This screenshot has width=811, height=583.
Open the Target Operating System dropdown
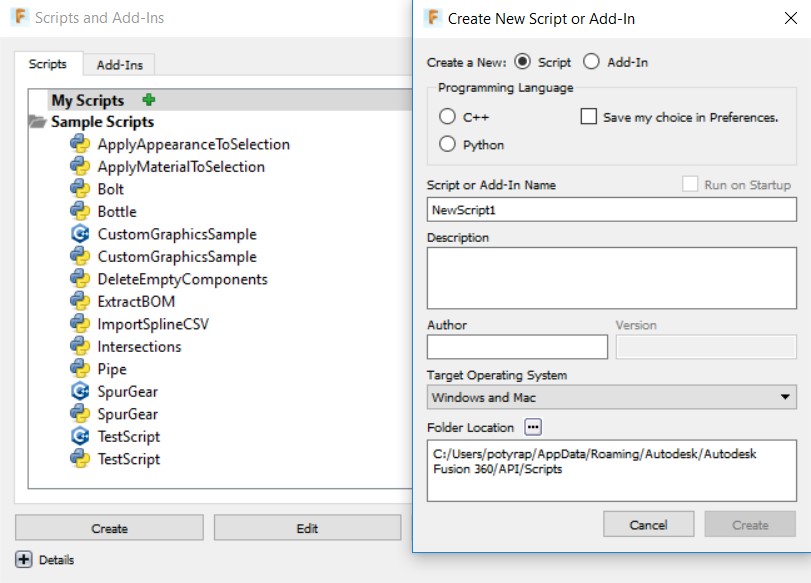pyautogui.click(x=611, y=397)
